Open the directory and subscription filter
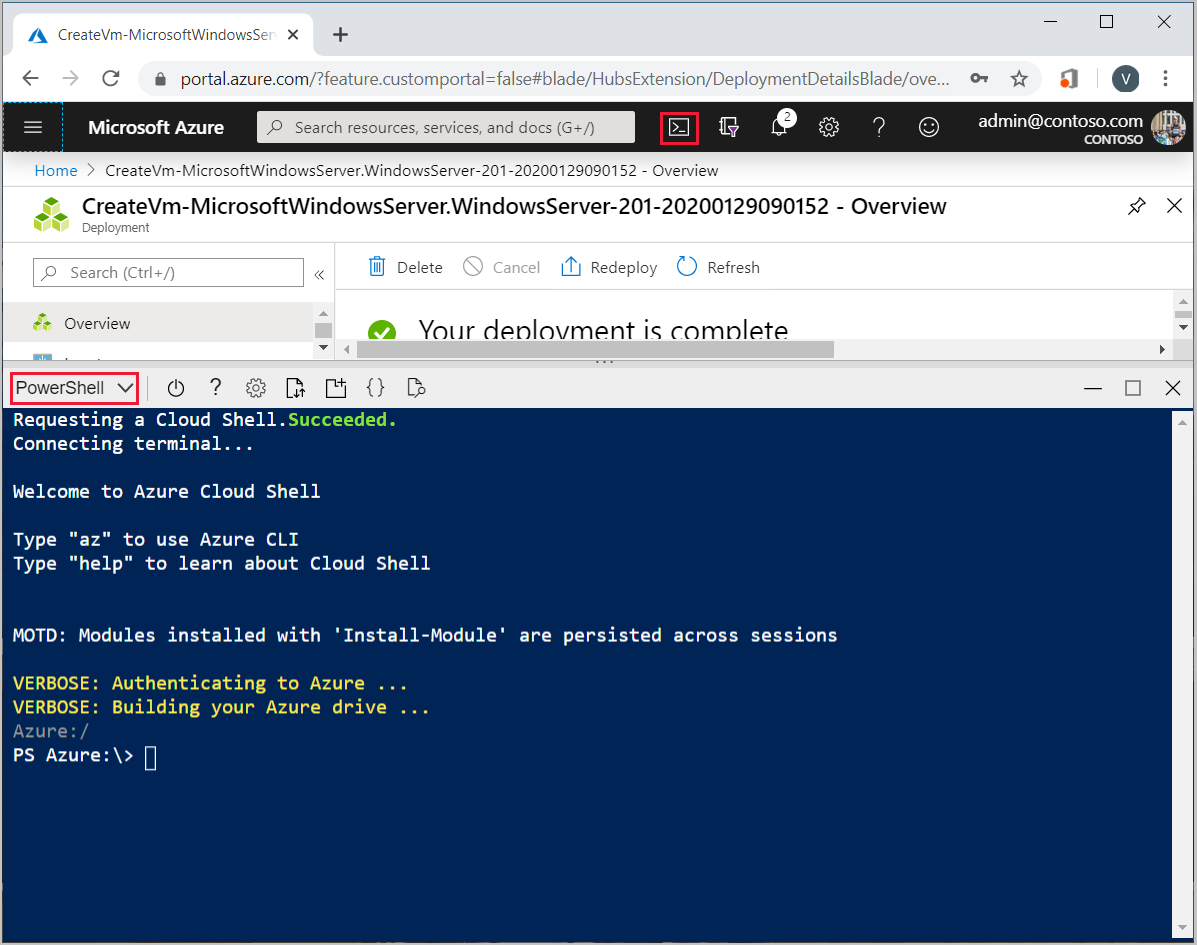 pos(729,127)
